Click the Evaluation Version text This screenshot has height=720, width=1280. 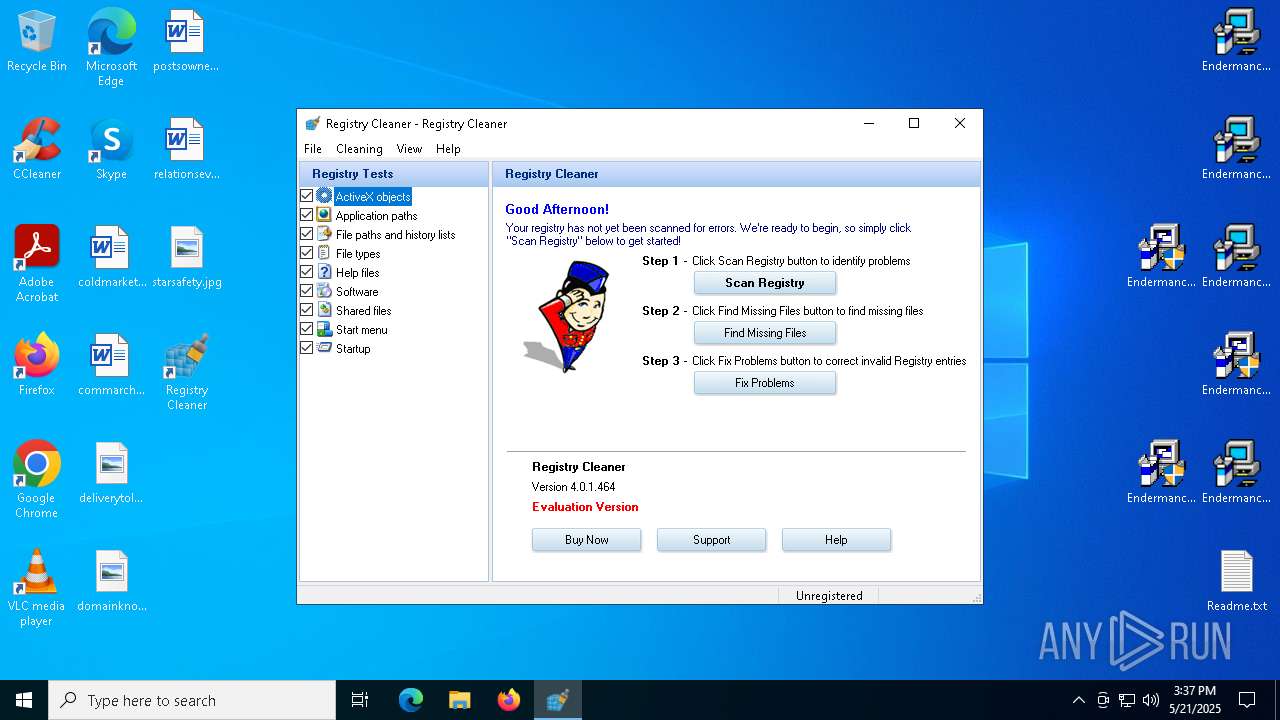585,507
